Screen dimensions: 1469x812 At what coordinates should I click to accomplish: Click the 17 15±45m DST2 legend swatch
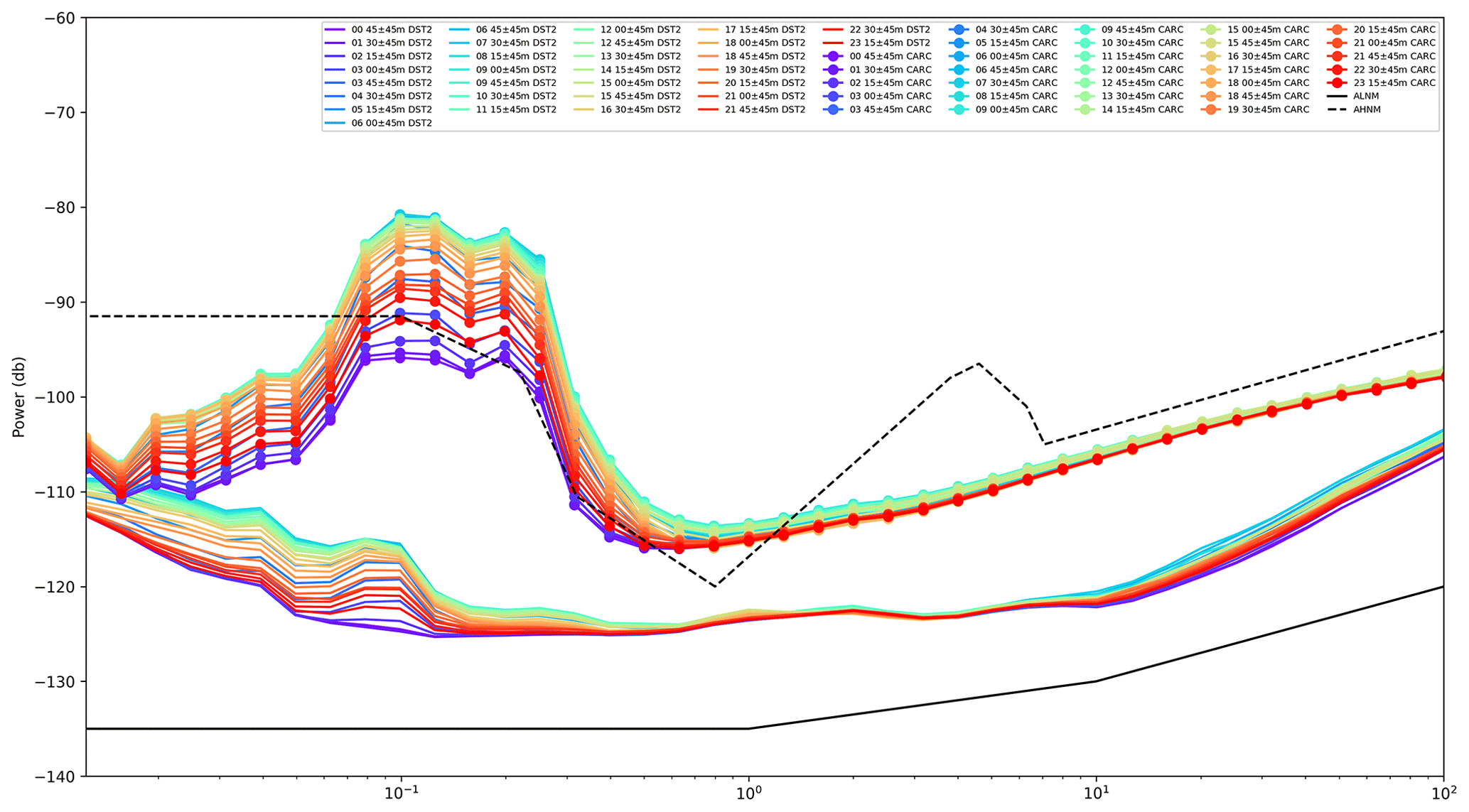(x=710, y=30)
